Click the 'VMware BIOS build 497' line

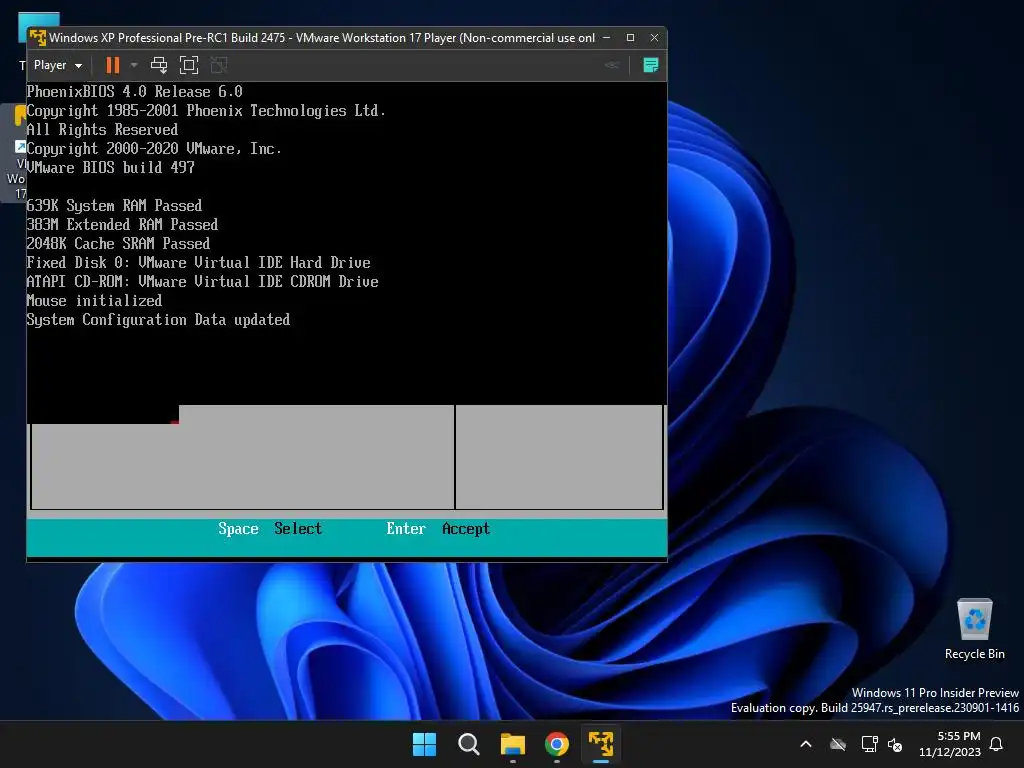(x=111, y=168)
